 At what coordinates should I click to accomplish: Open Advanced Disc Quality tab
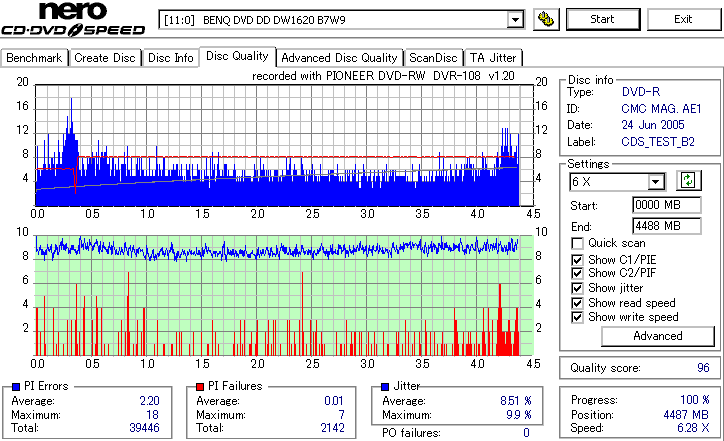click(x=339, y=58)
